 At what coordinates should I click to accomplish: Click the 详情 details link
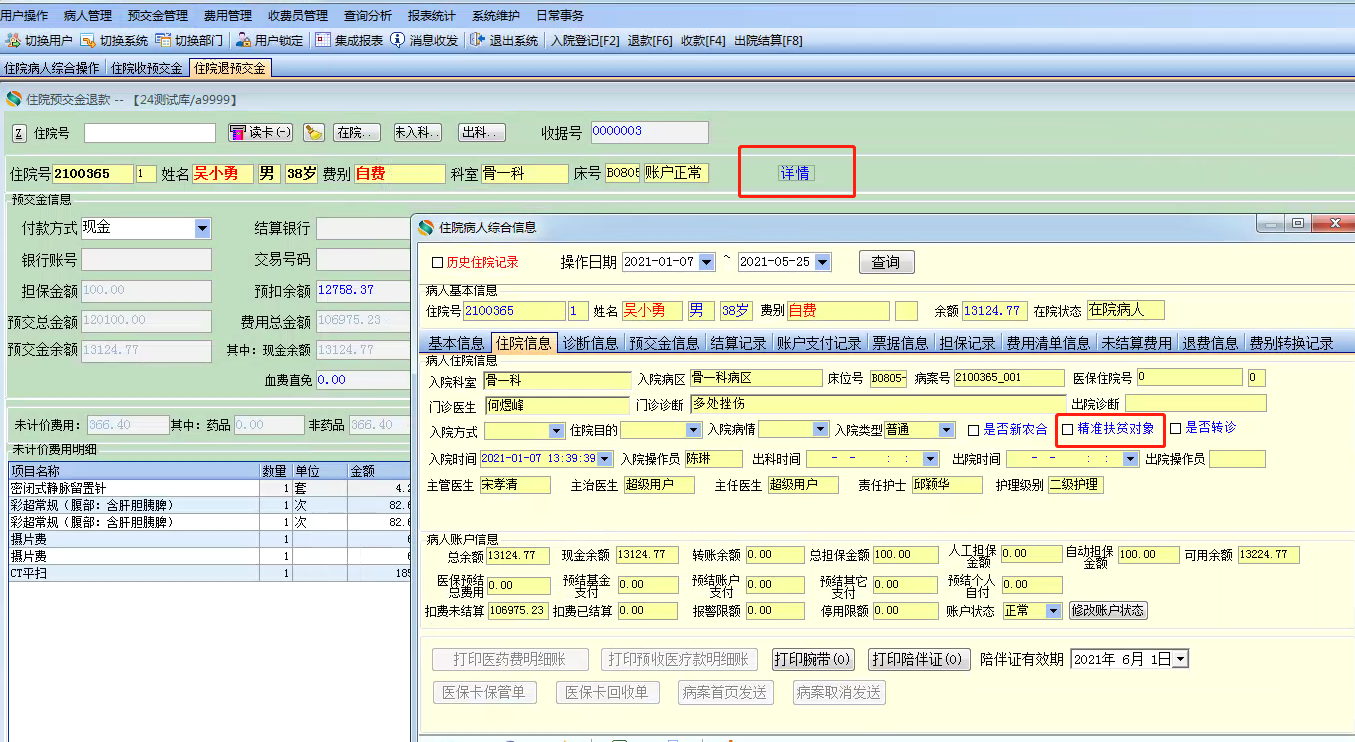795,173
